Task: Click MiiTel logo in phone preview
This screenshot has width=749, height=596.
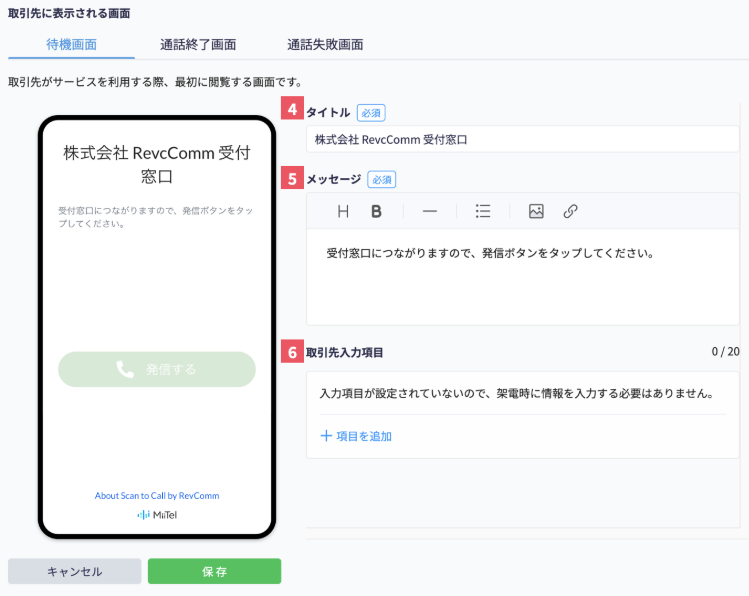Action: pos(157,515)
